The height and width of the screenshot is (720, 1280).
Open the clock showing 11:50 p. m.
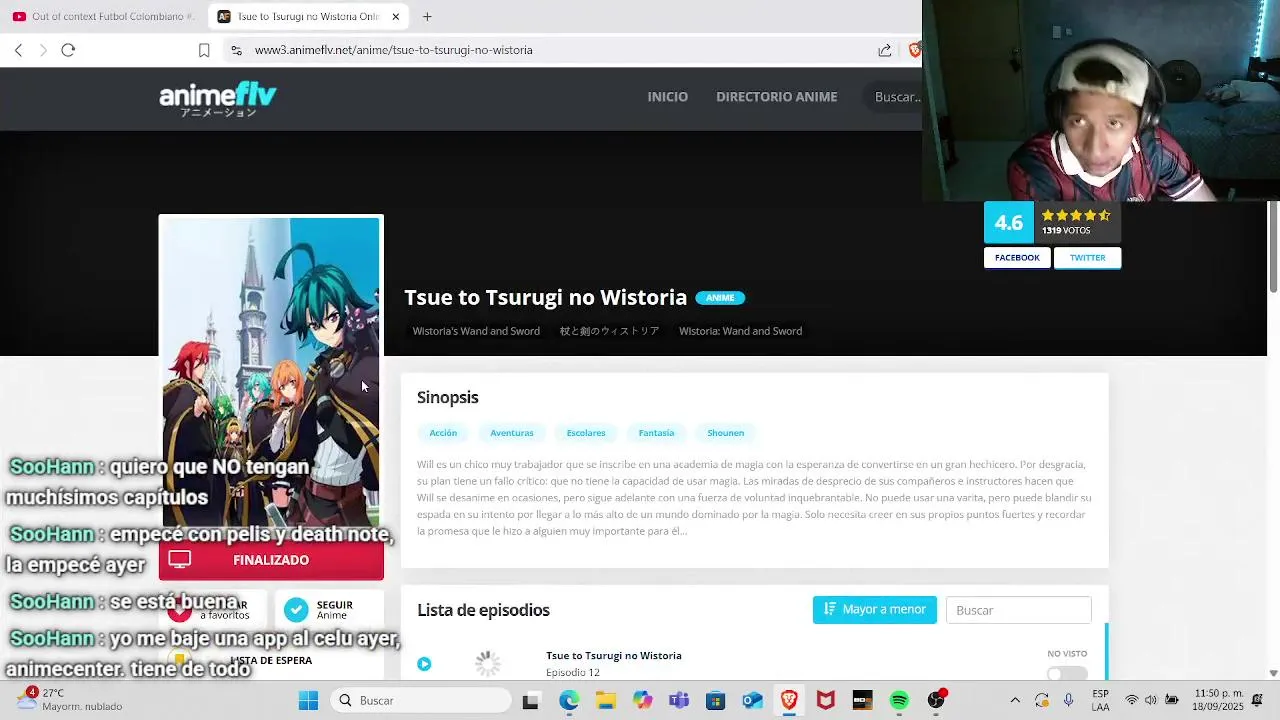click(x=1216, y=700)
